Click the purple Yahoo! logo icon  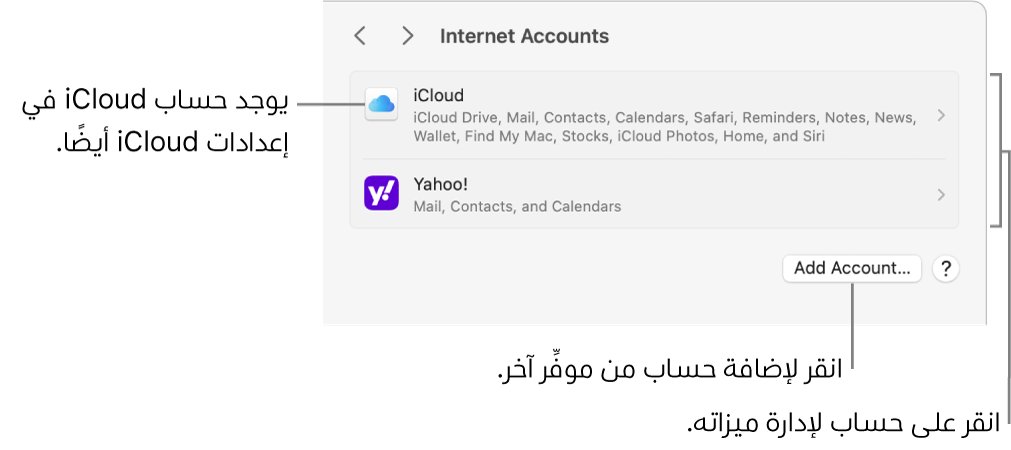(381, 195)
